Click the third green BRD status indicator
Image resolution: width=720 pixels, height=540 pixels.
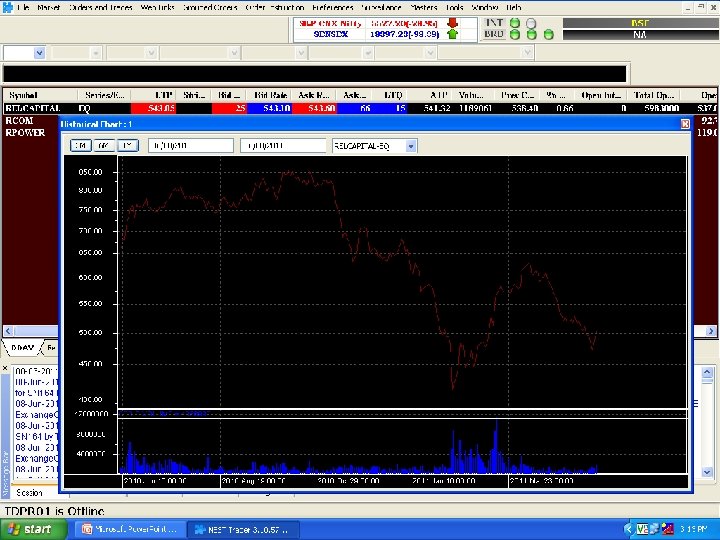tap(548, 34)
